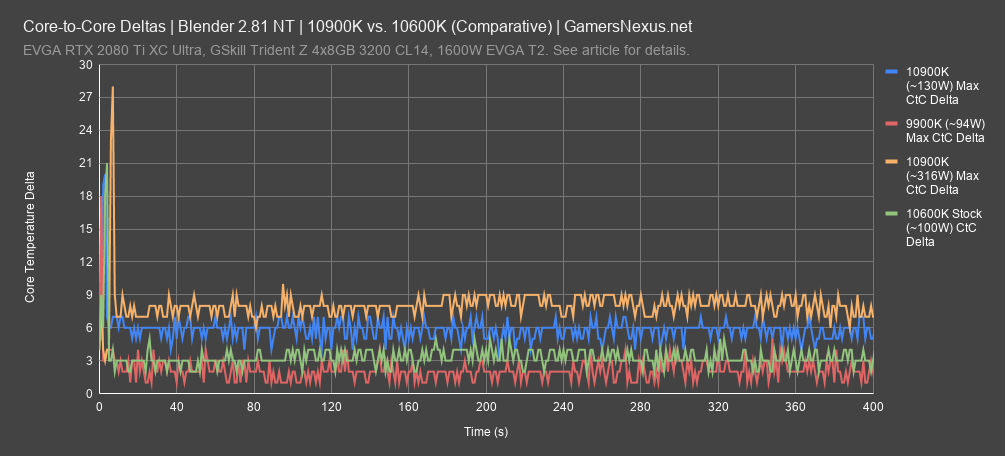Click the orange line's spike peak near 28

pyautogui.click(x=113, y=87)
